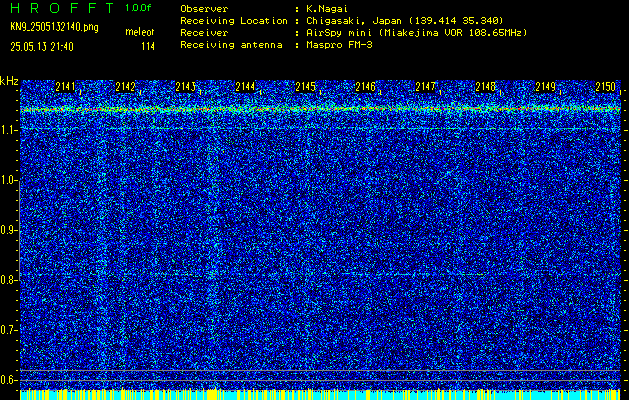Image resolution: width=629 pixels, height=400 pixels.
Task: Click the Receiving antenna field label
Action: [231, 45]
